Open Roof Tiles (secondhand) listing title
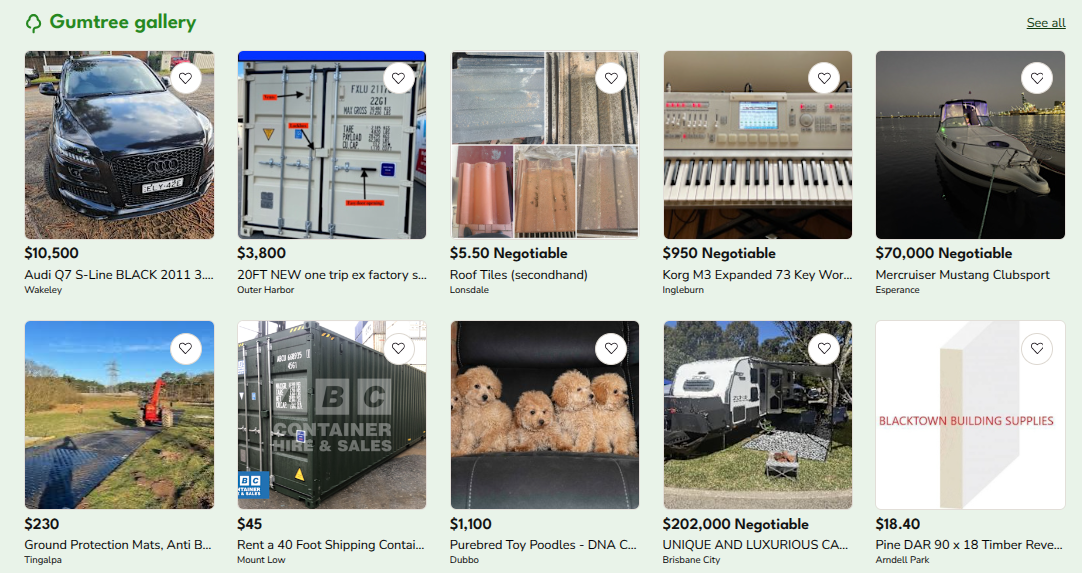This screenshot has width=1082, height=573. point(518,275)
